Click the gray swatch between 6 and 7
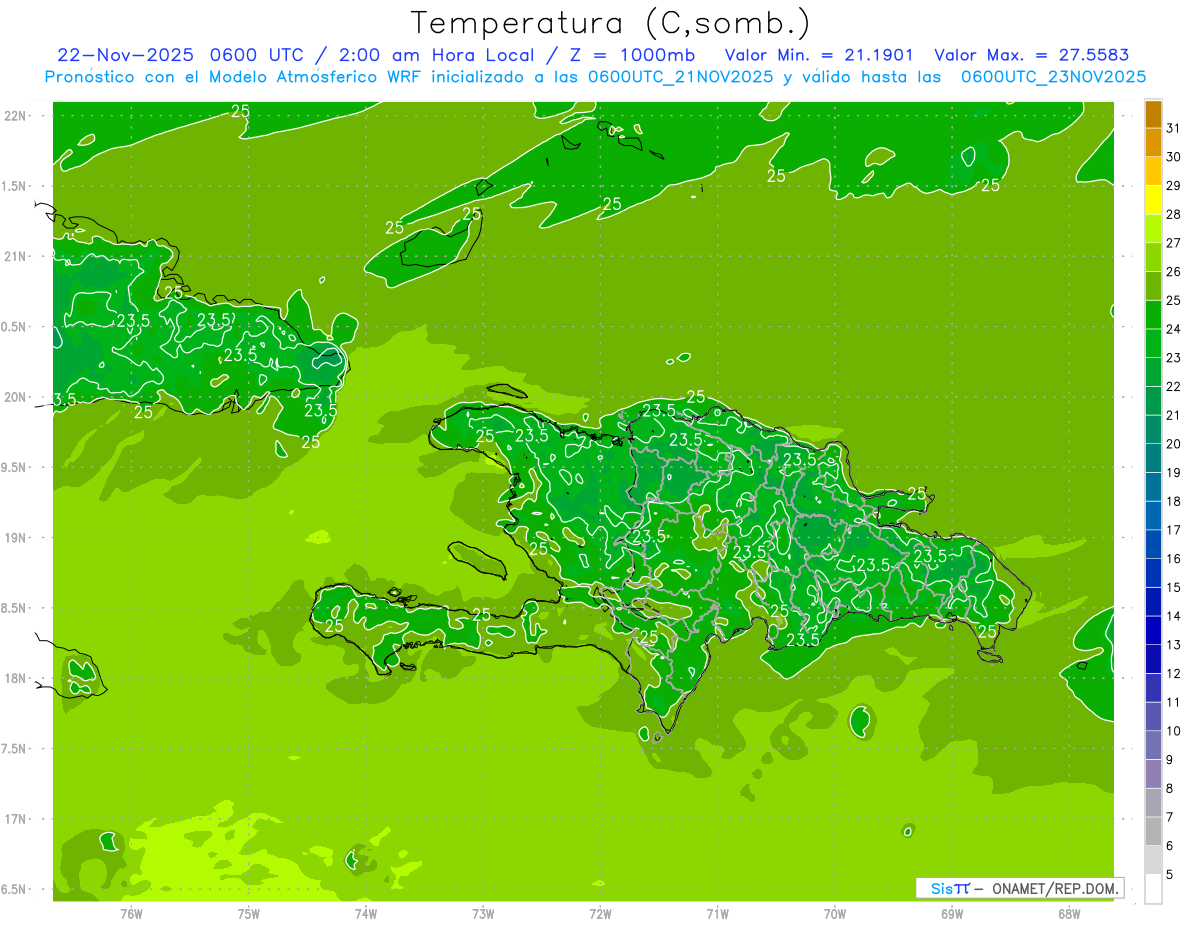Viewport: 1200px width, 927px height. [x=1153, y=831]
